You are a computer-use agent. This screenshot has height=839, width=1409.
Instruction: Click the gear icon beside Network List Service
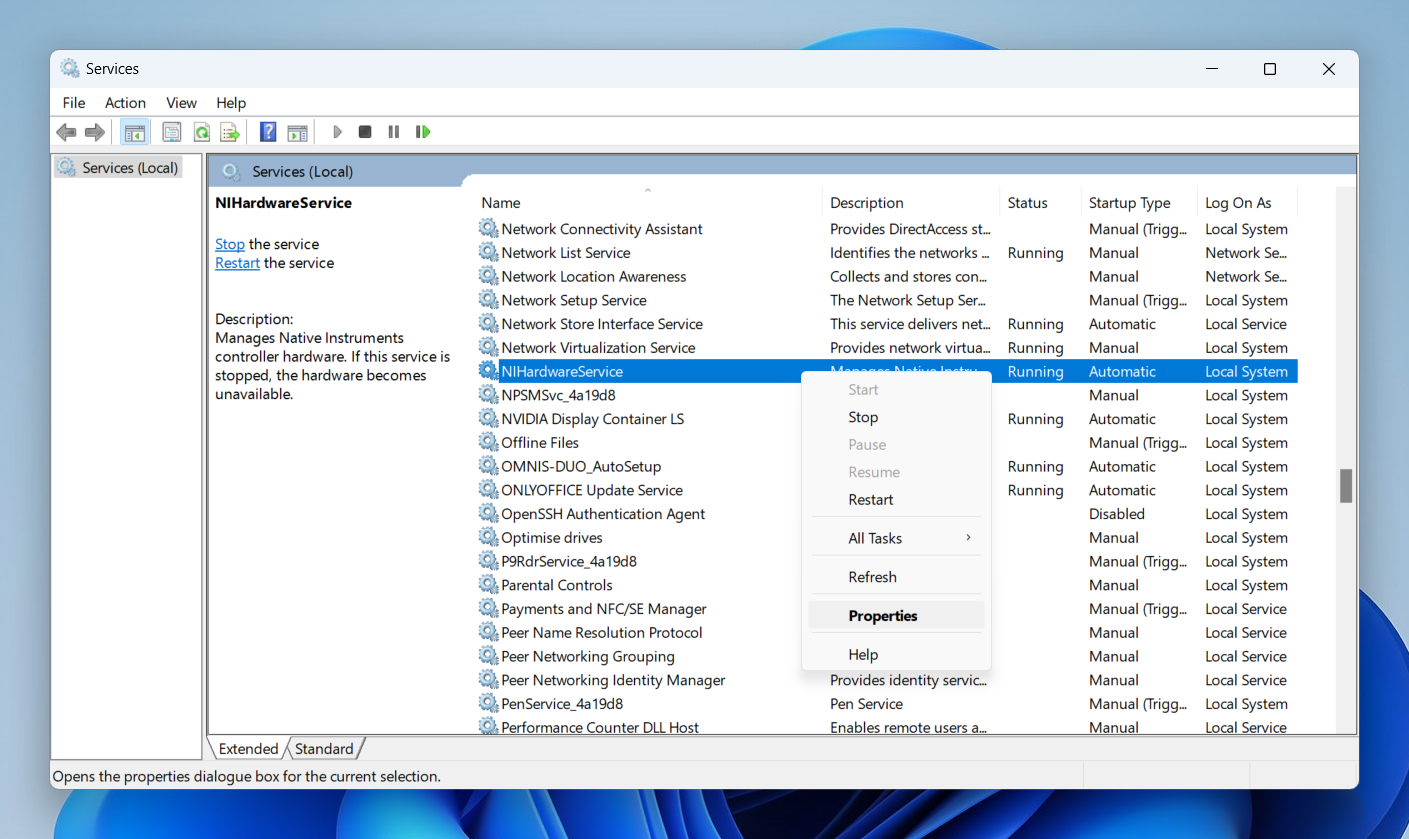click(488, 253)
